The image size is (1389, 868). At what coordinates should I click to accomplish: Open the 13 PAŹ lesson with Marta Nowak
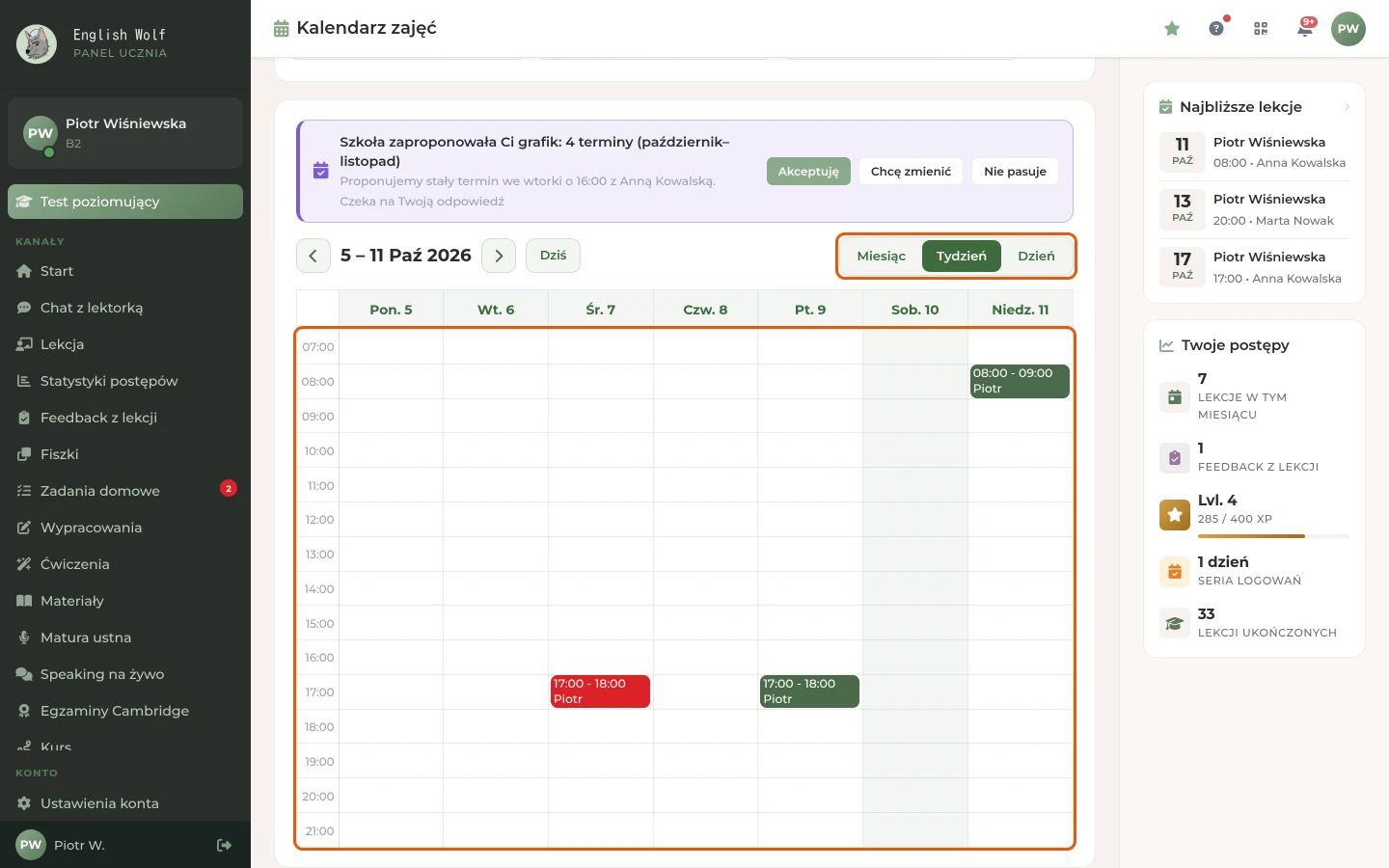1254,209
